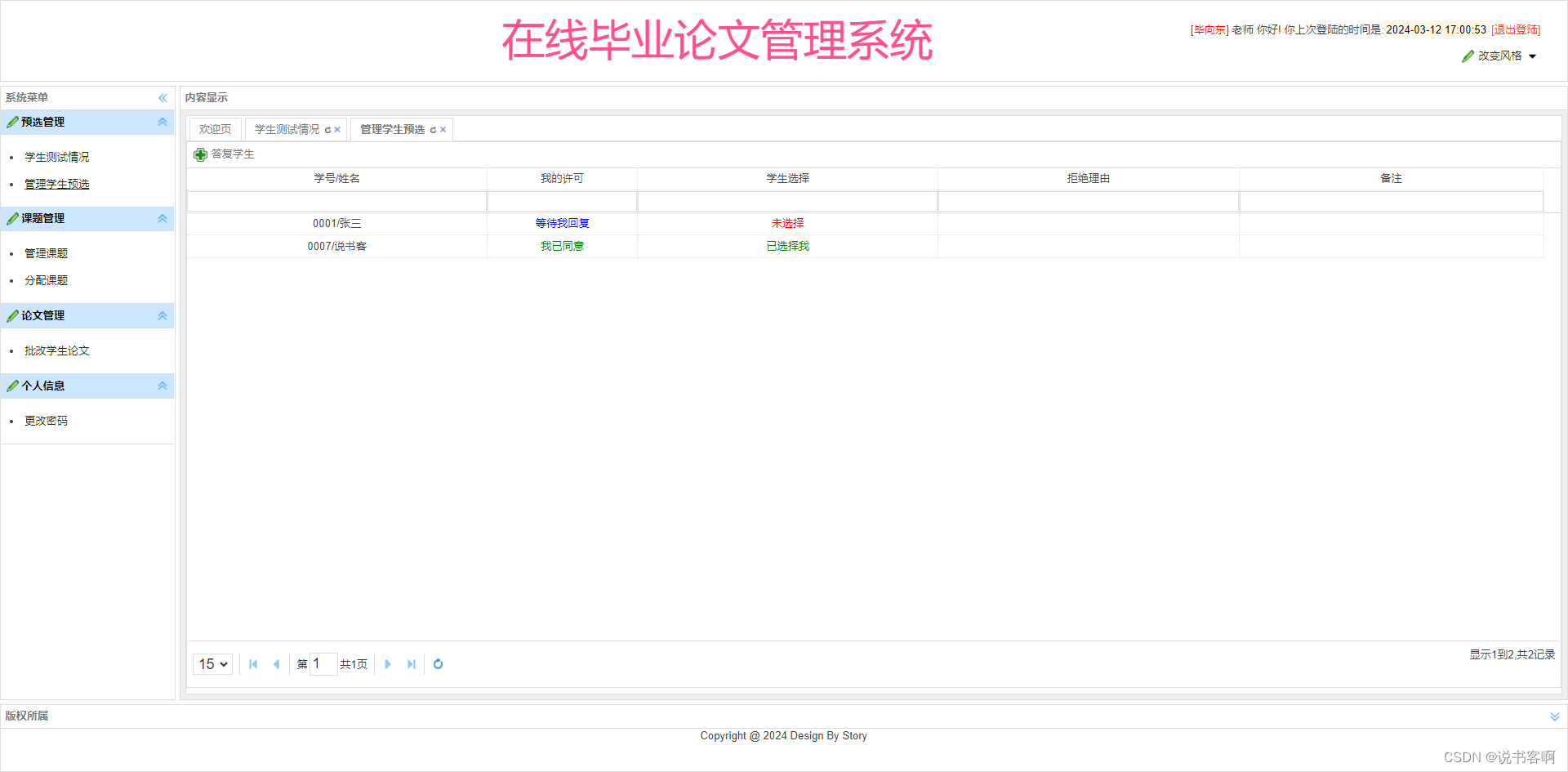Click the 个人信息 pencil icon
Screen dimensions: 1568x772
[x=12, y=386]
